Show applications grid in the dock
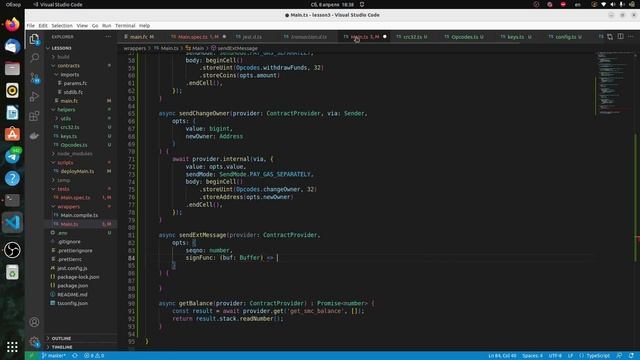The width and height of the screenshot is (640, 360). tap(12, 347)
